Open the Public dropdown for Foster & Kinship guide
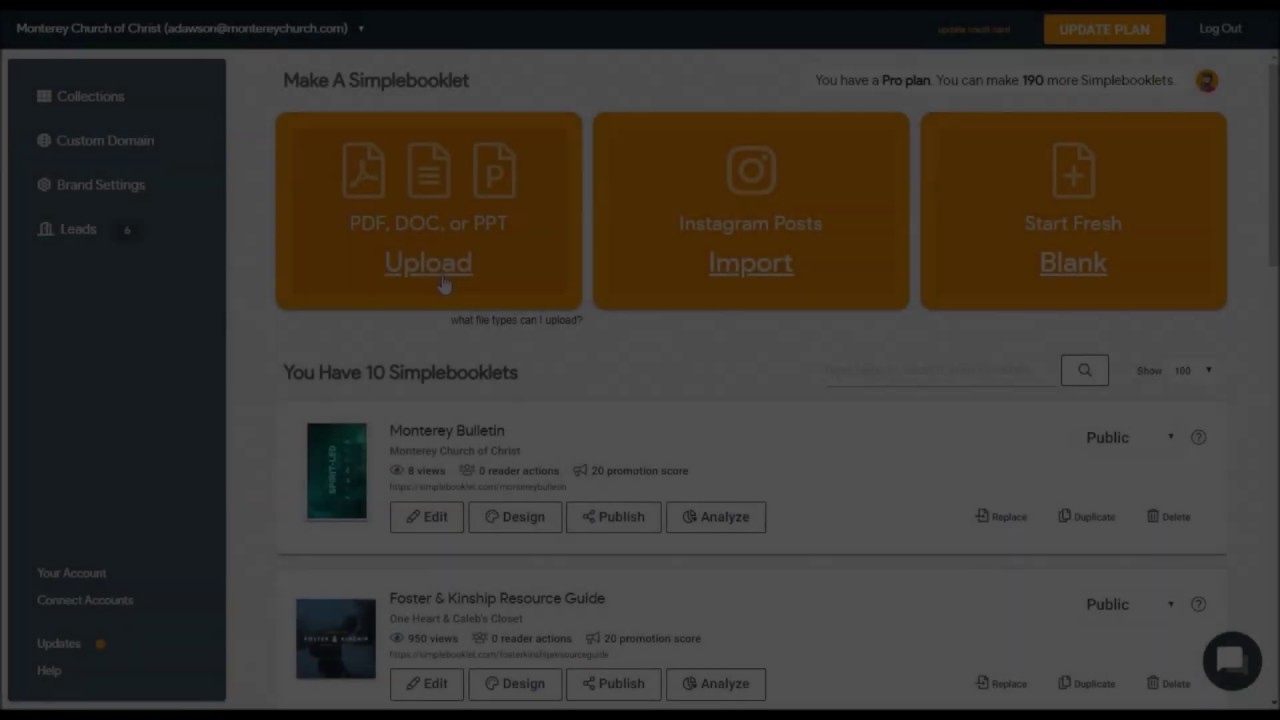 coord(1130,604)
